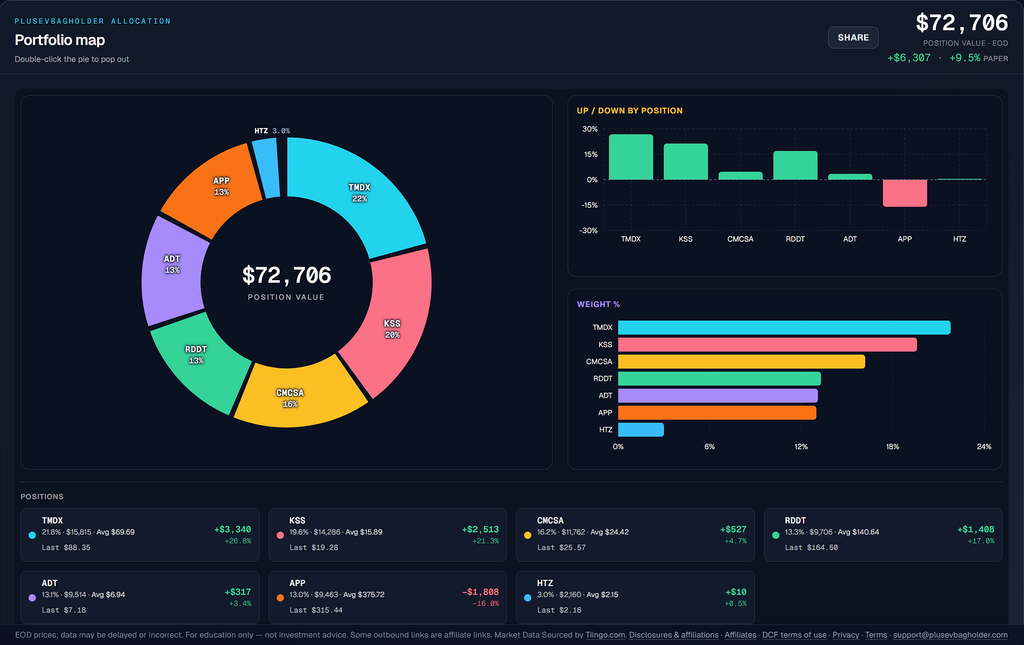Open Disclosures & affiliations link

673,635
